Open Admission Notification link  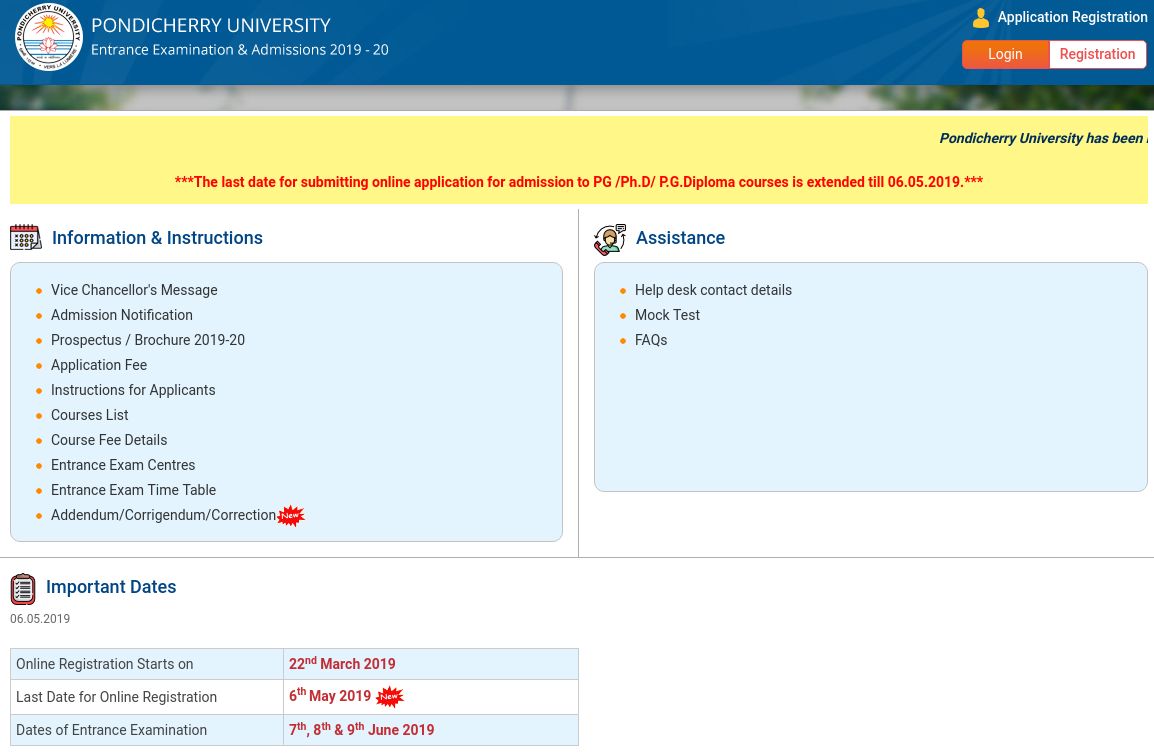point(121,315)
